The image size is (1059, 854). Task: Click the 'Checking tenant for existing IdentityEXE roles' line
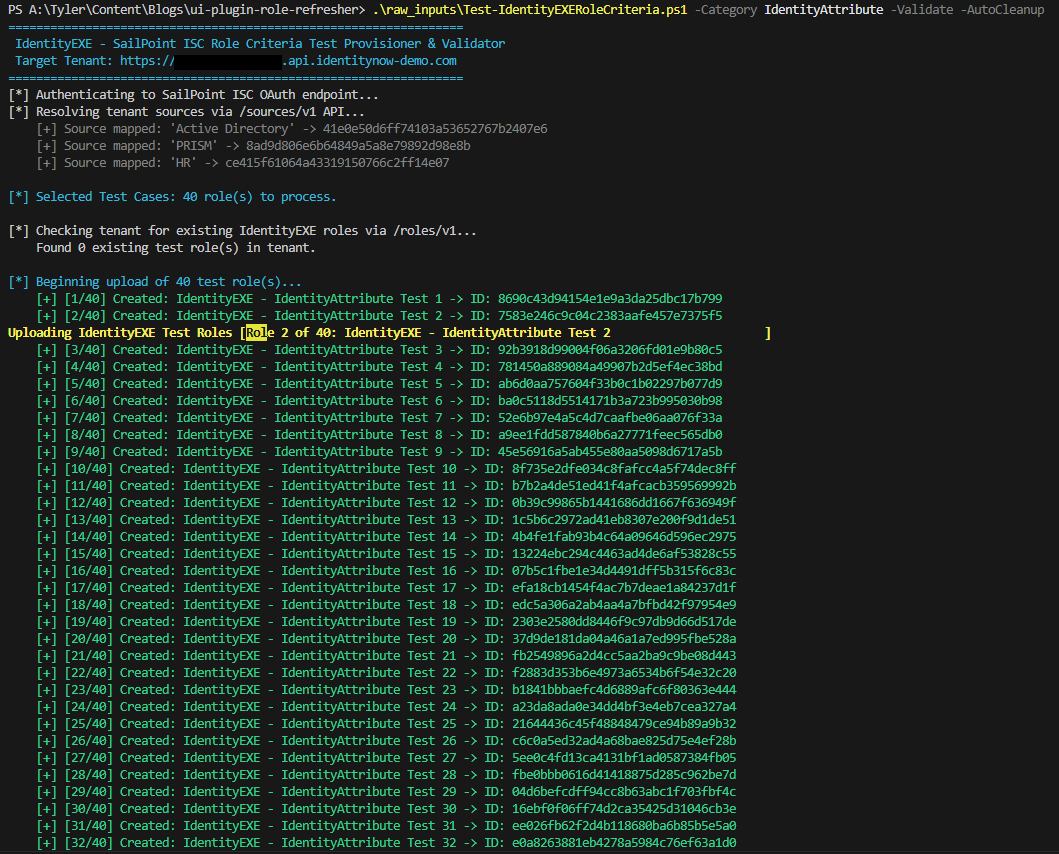(x=242, y=230)
